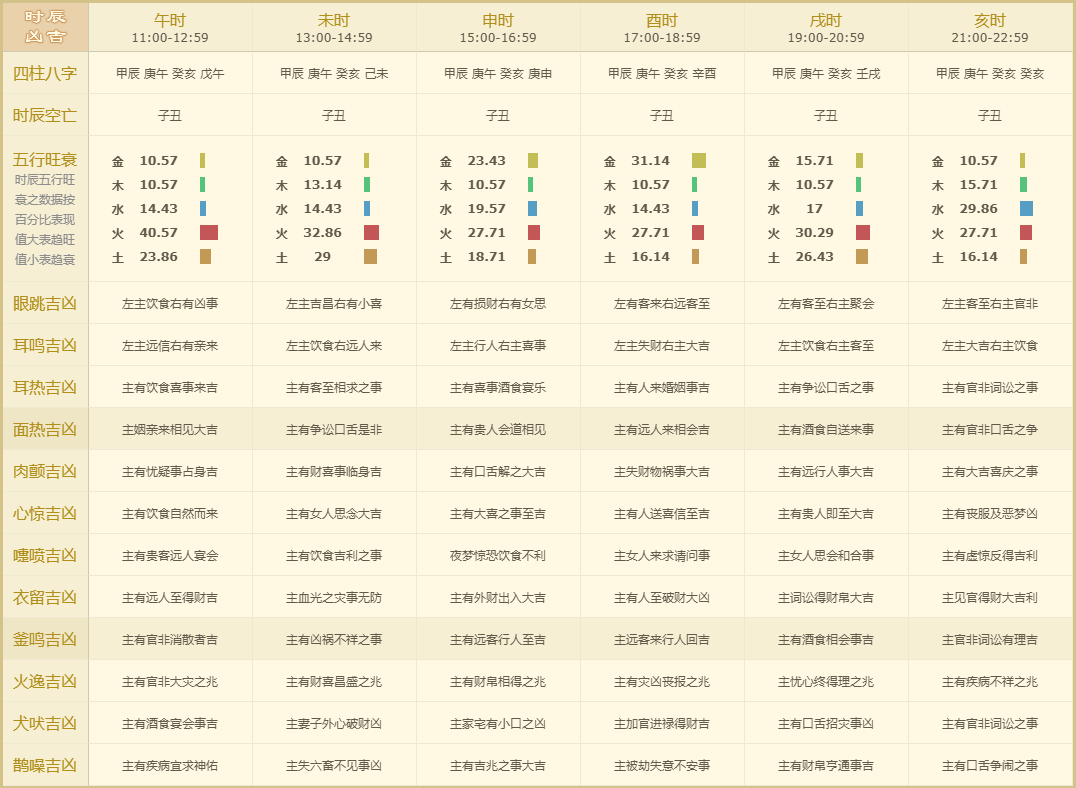Select the 未时 13:00-14:59 column header
Viewport: 1076px width, 788px height.
click(334, 28)
